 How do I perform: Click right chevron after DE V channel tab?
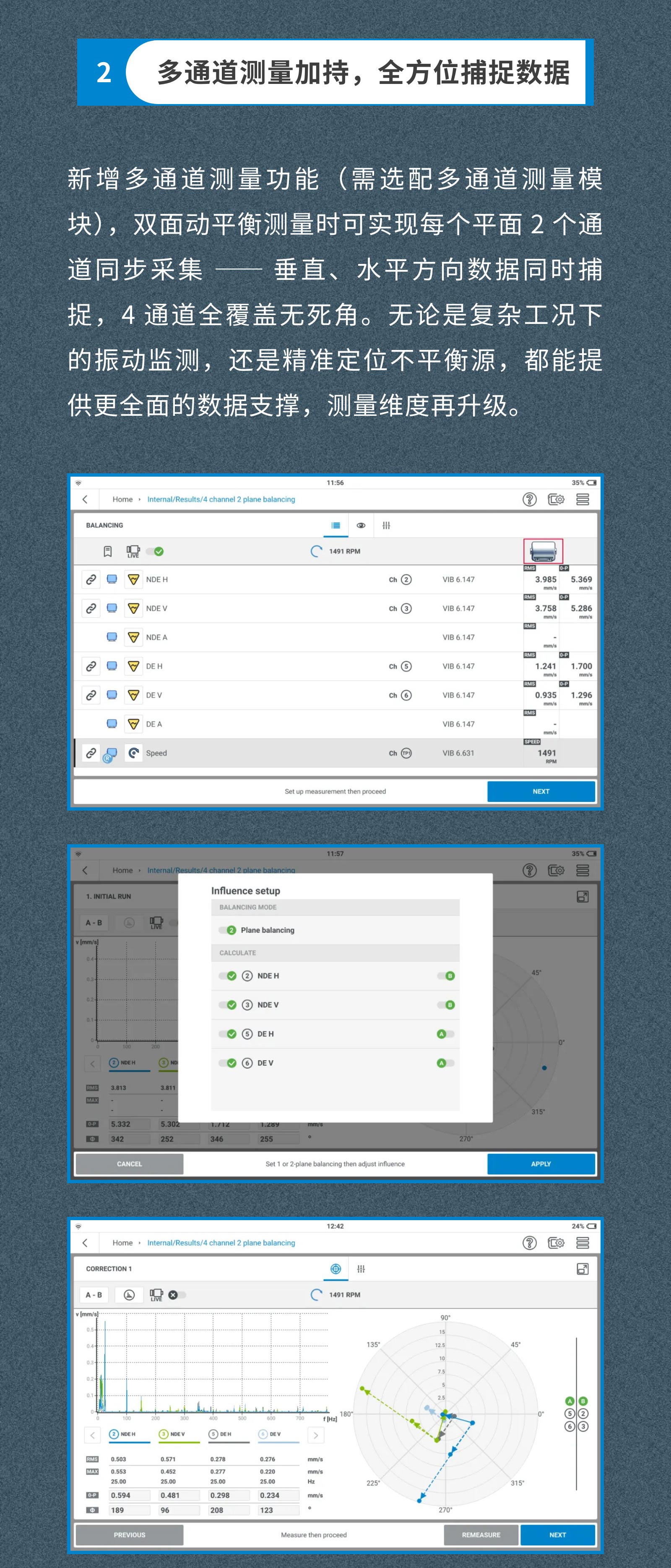click(x=316, y=1435)
